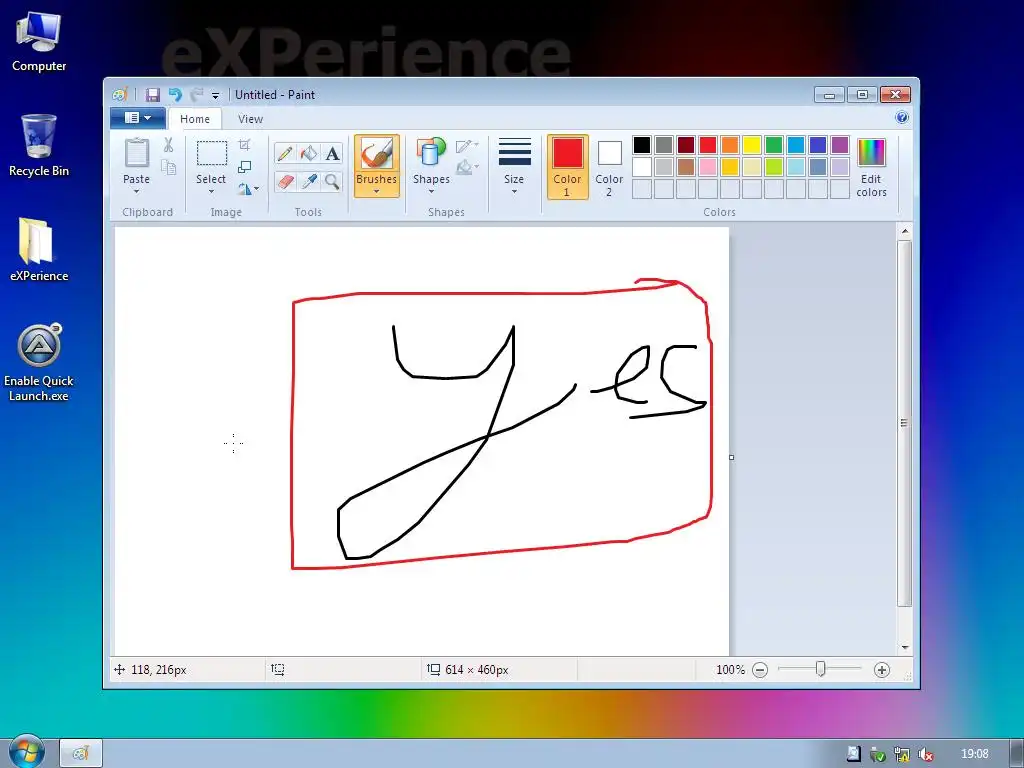Click the Copy icon
Image resolution: width=1024 pixels, height=768 pixels.
(x=168, y=167)
